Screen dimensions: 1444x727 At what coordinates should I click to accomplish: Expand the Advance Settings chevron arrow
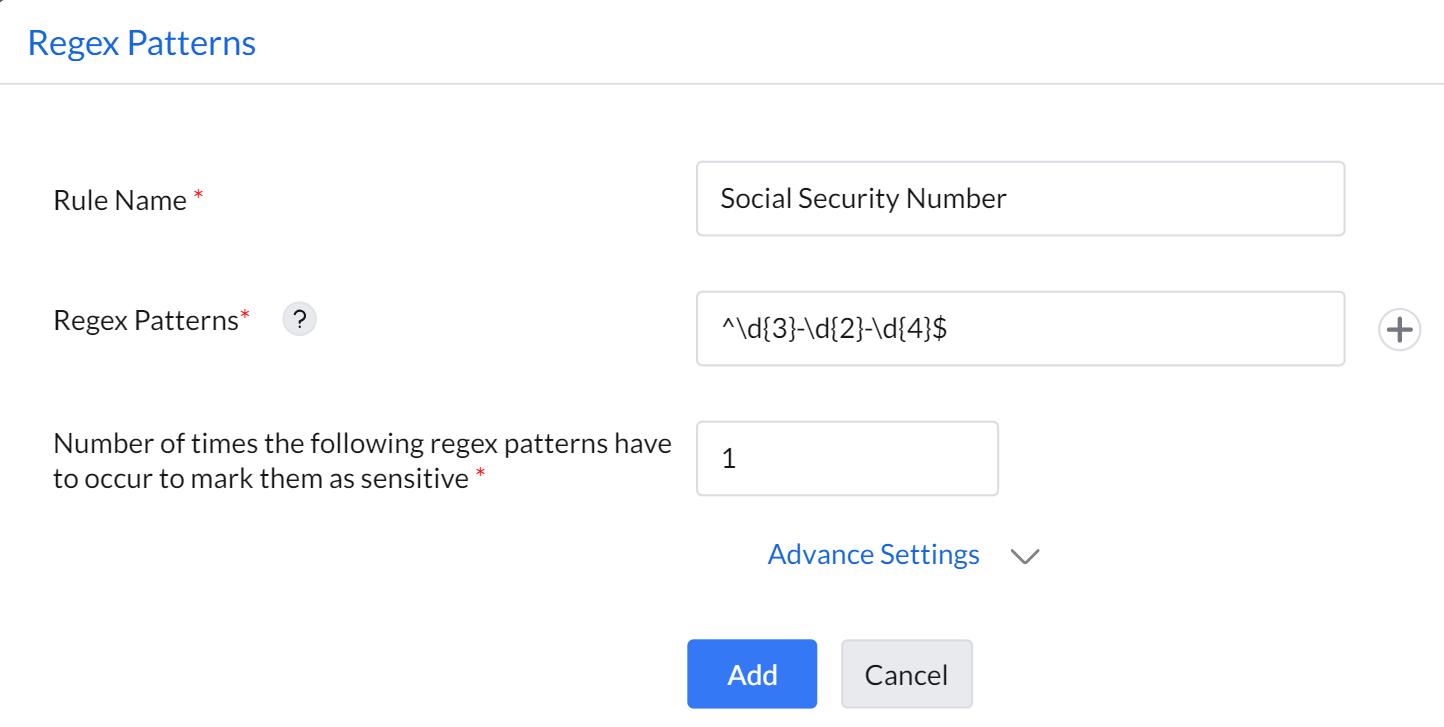pyautogui.click(x=1025, y=557)
